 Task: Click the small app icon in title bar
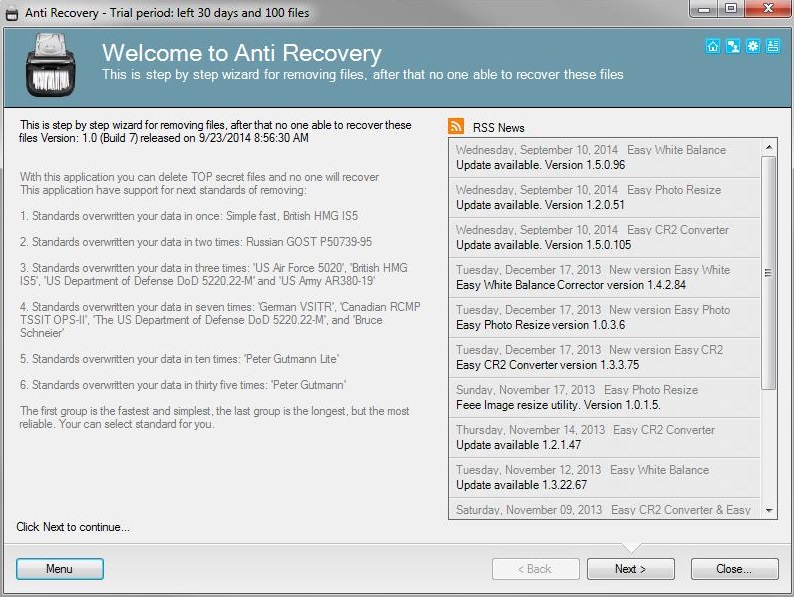[x=12, y=13]
